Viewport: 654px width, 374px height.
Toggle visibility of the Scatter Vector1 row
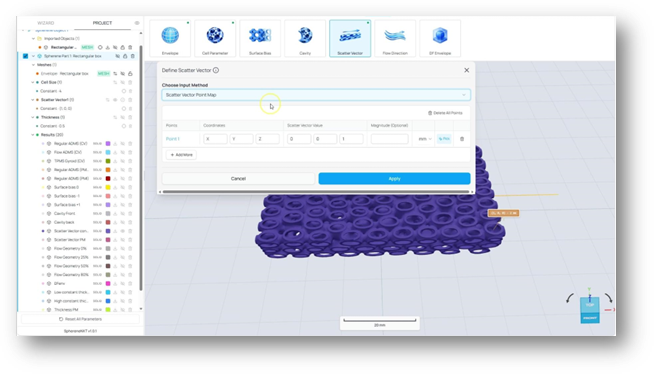click(115, 100)
